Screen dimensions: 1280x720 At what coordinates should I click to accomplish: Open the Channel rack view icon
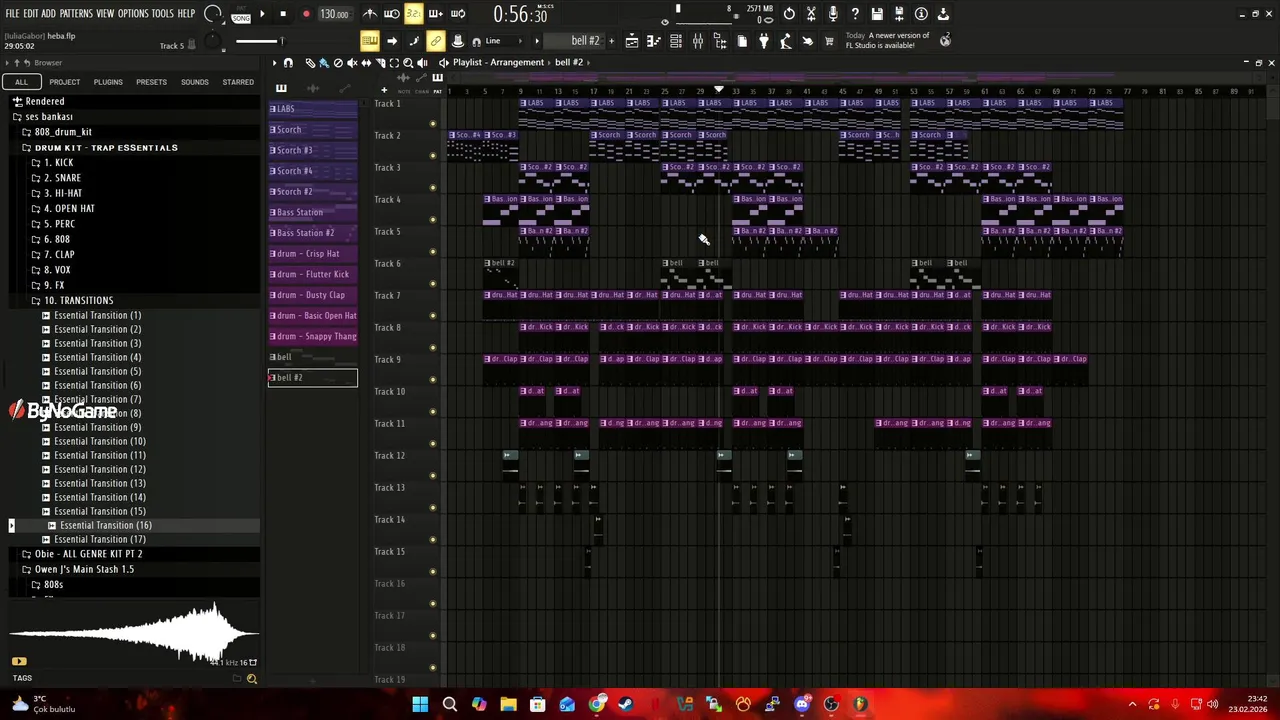click(x=676, y=41)
